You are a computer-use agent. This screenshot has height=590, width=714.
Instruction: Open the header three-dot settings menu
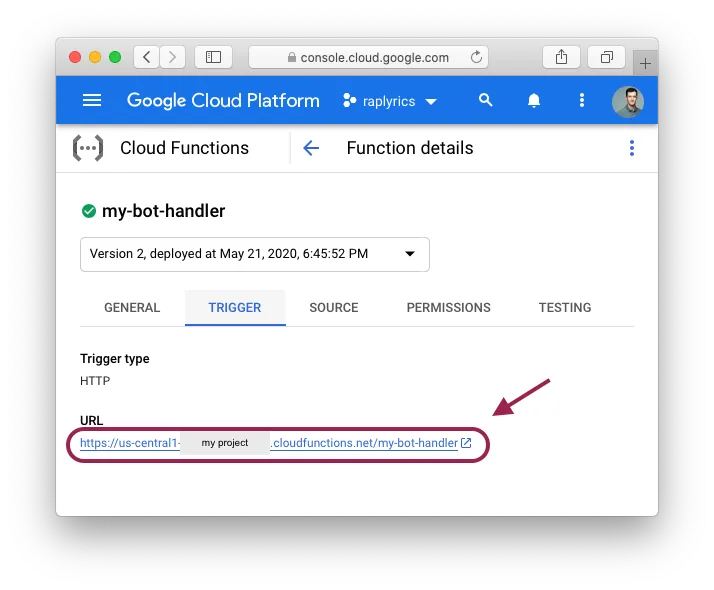pos(582,101)
